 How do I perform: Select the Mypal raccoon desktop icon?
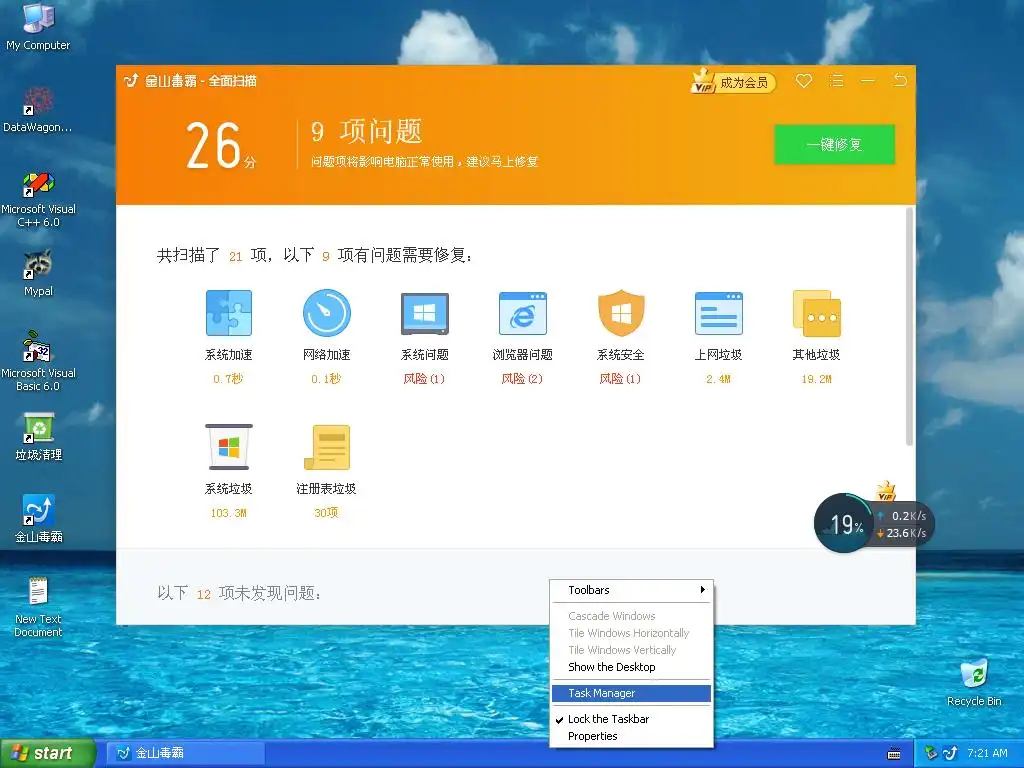tap(38, 273)
